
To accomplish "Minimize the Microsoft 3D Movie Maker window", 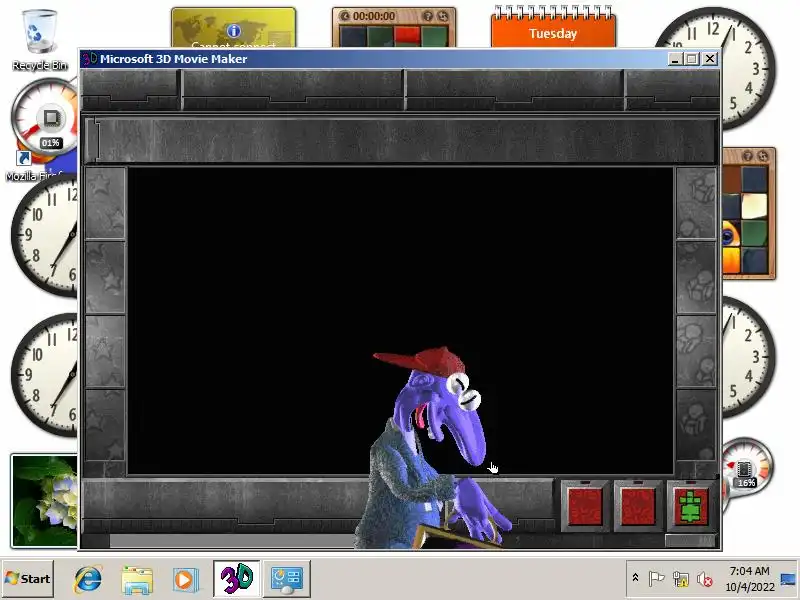I will pyautogui.click(x=676, y=59).
